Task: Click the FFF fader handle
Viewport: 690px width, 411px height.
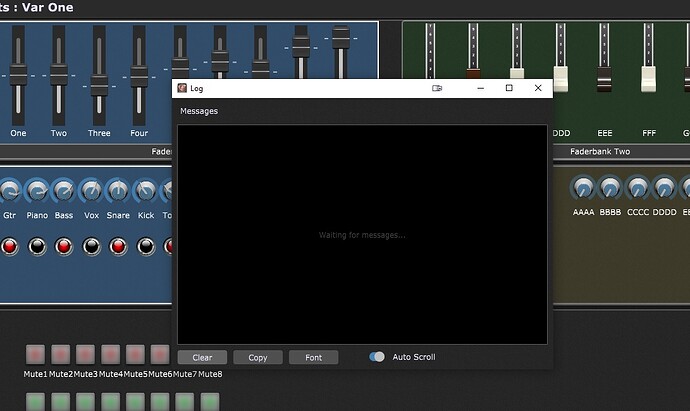Action: (x=649, y=79)
